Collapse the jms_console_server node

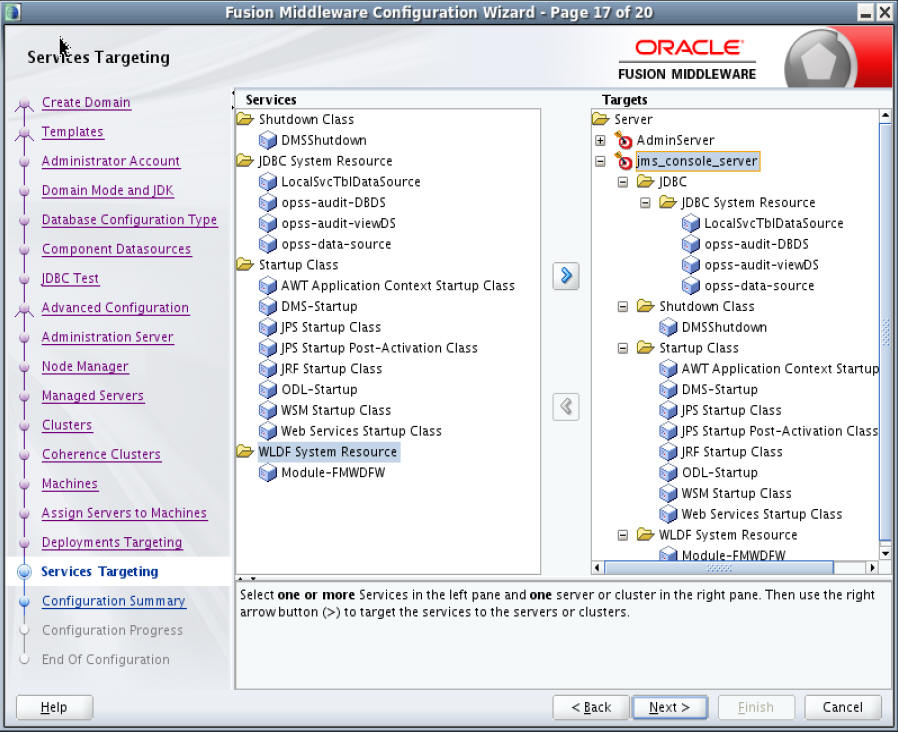click(x=600, y=162)
